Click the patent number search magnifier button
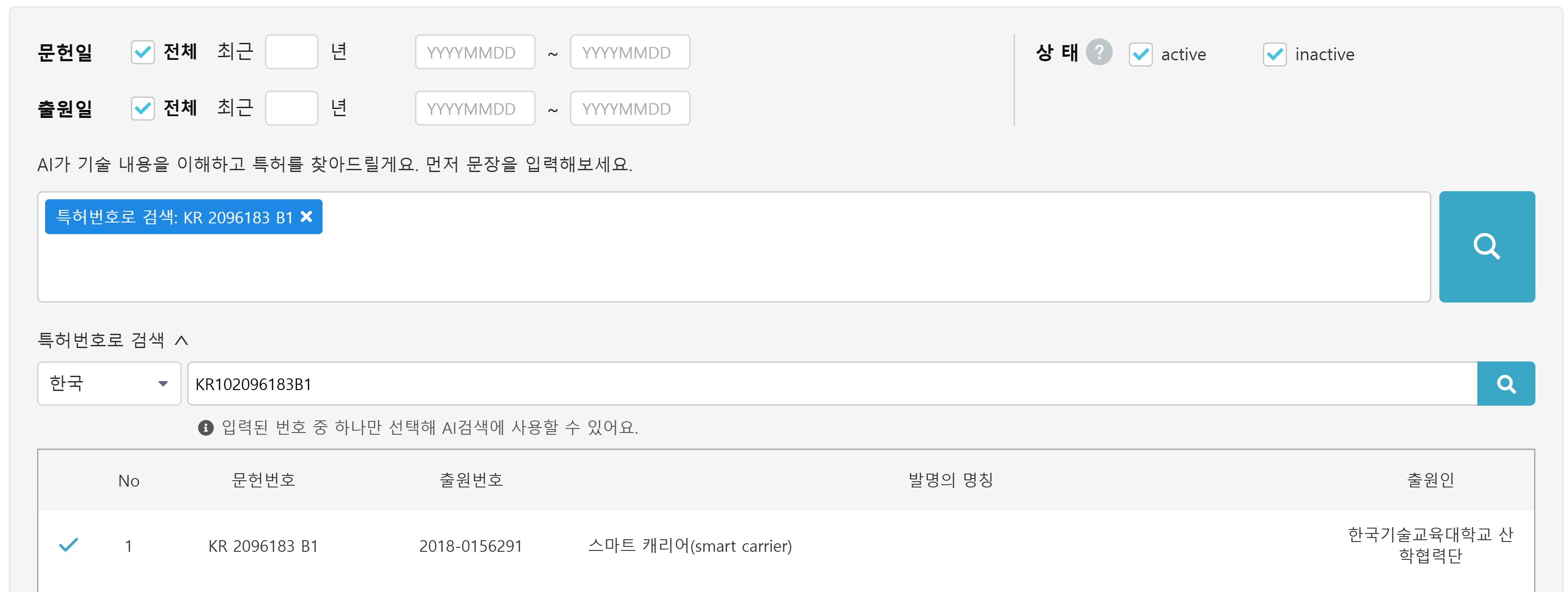Viewport: 1568px width, 592px height. 1506,384
